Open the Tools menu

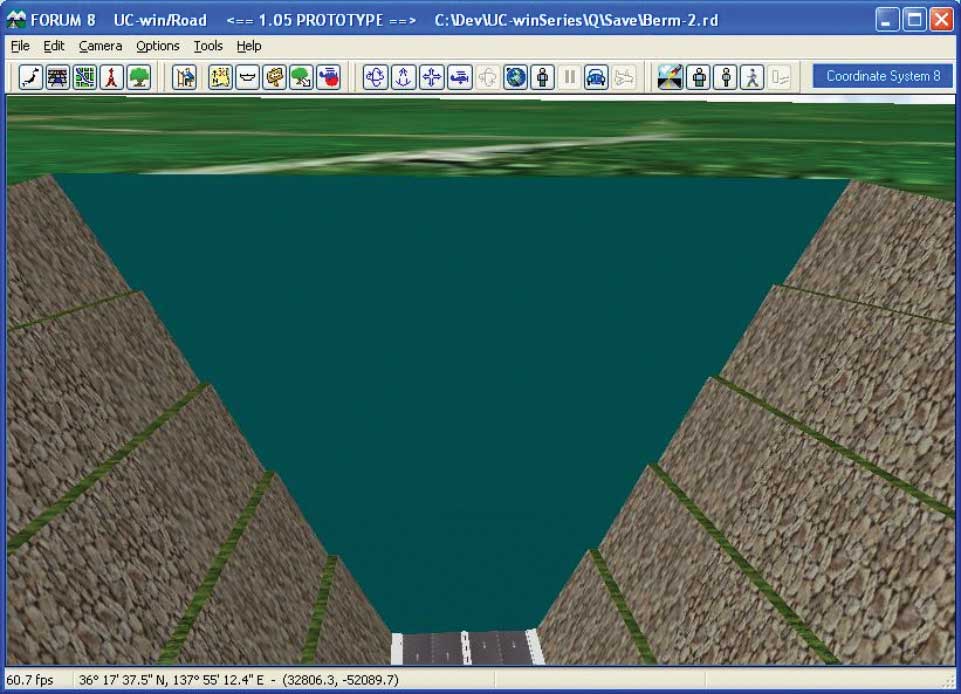tap(208, 46)
